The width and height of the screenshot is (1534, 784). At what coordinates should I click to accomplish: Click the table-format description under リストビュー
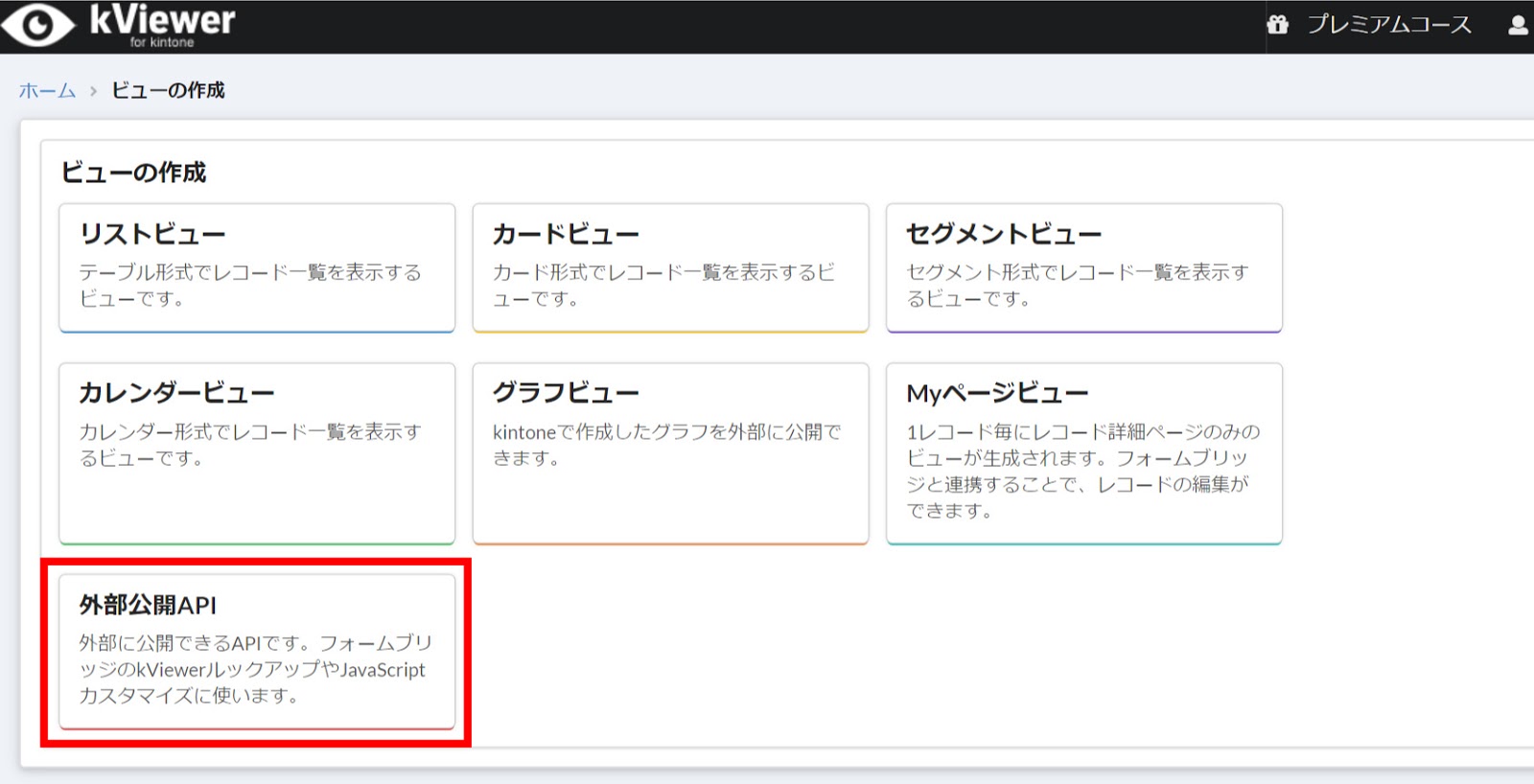tap(250, 286)
